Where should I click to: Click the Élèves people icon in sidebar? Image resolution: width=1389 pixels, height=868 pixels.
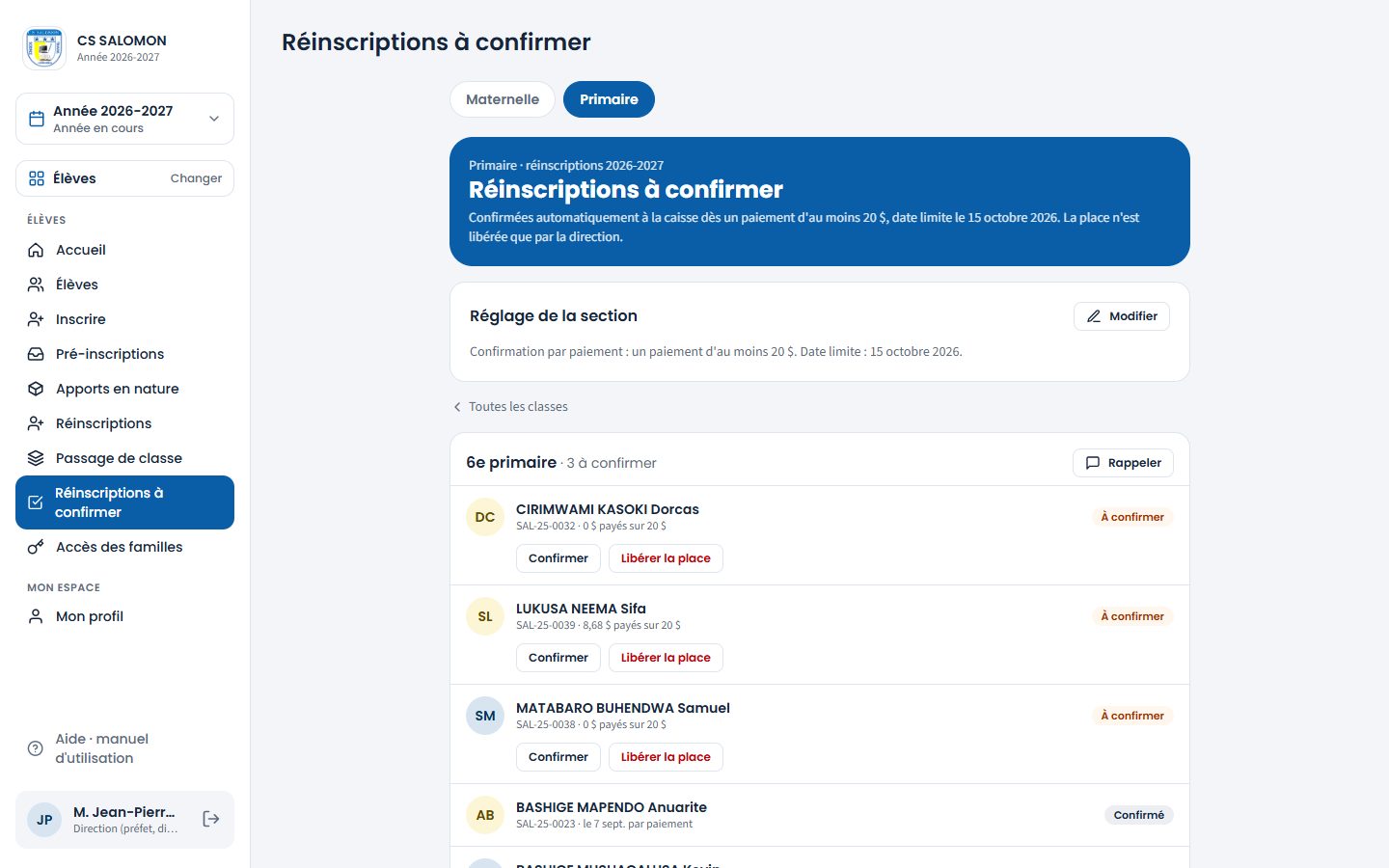36,285
